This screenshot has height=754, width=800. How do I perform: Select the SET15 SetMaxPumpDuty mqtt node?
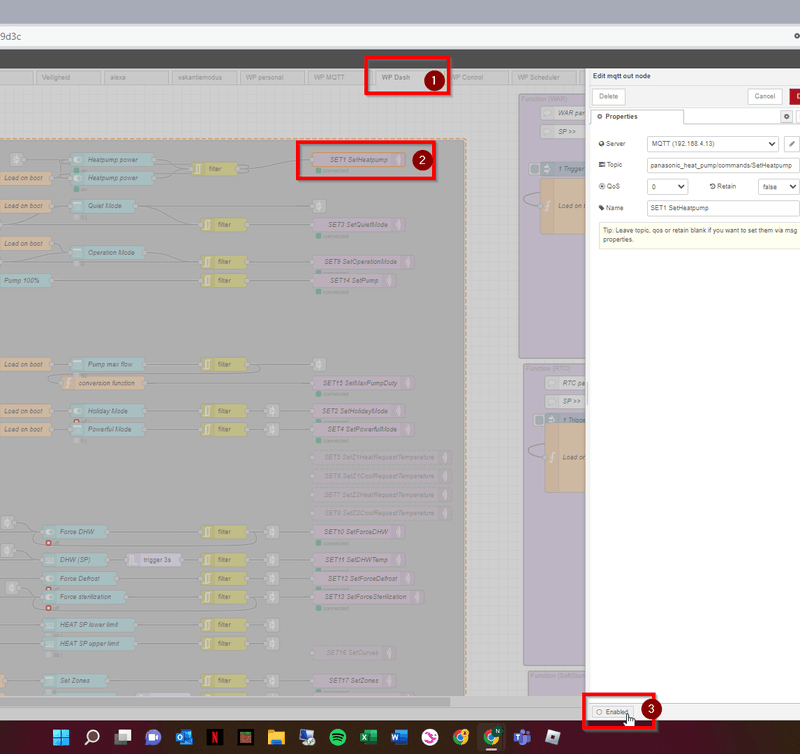point(363,383)
